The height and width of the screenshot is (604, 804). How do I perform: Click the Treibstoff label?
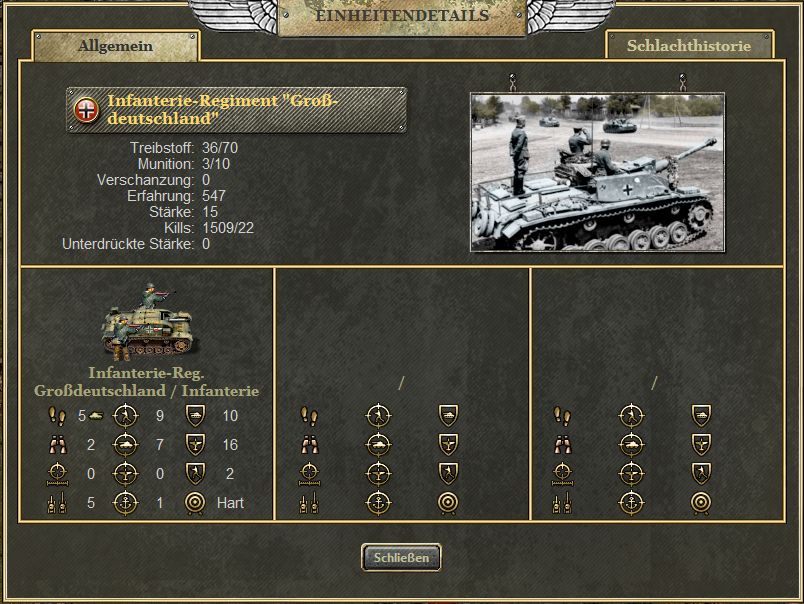162,148
